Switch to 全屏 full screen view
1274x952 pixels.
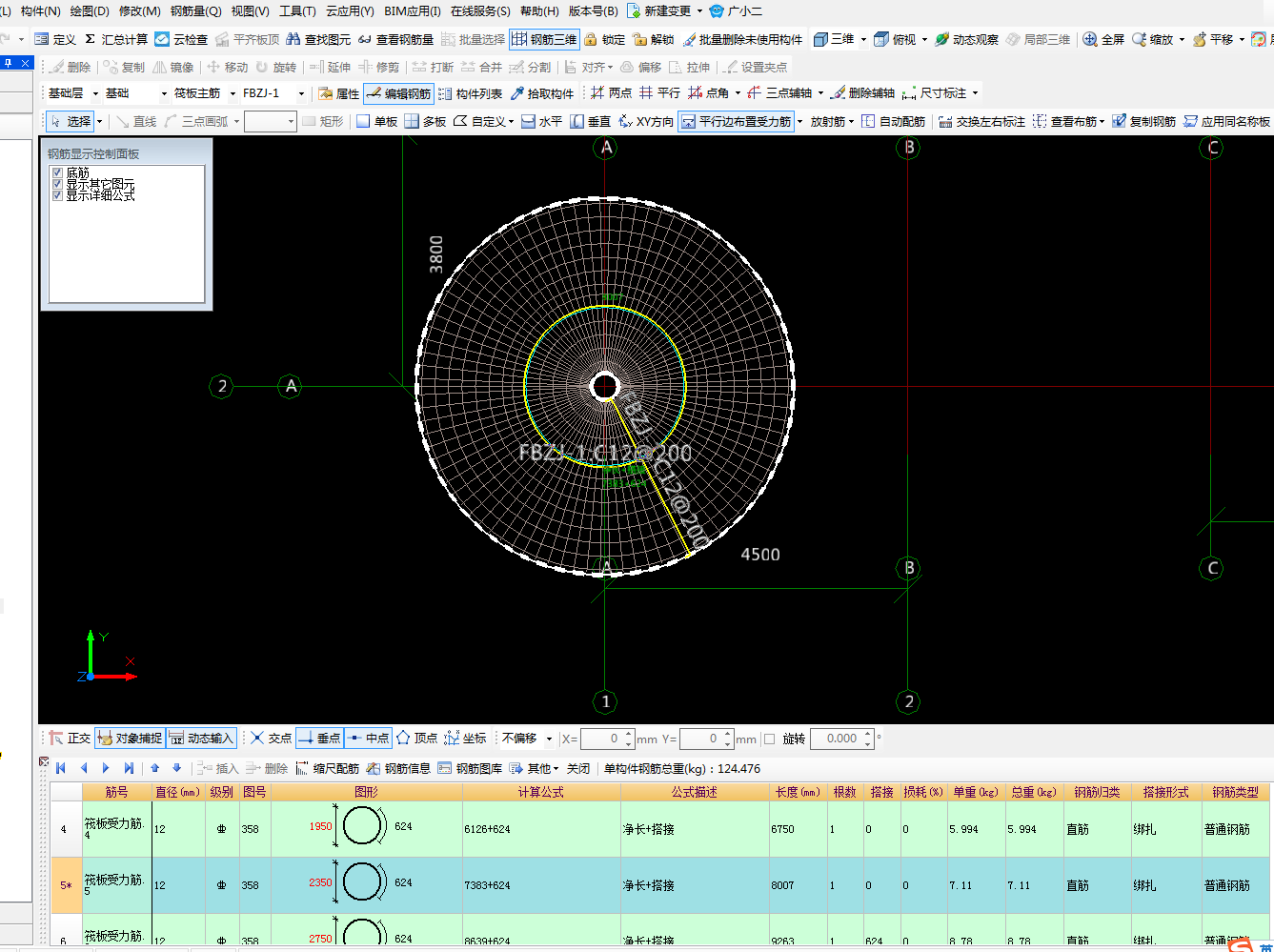(1103, 39)
